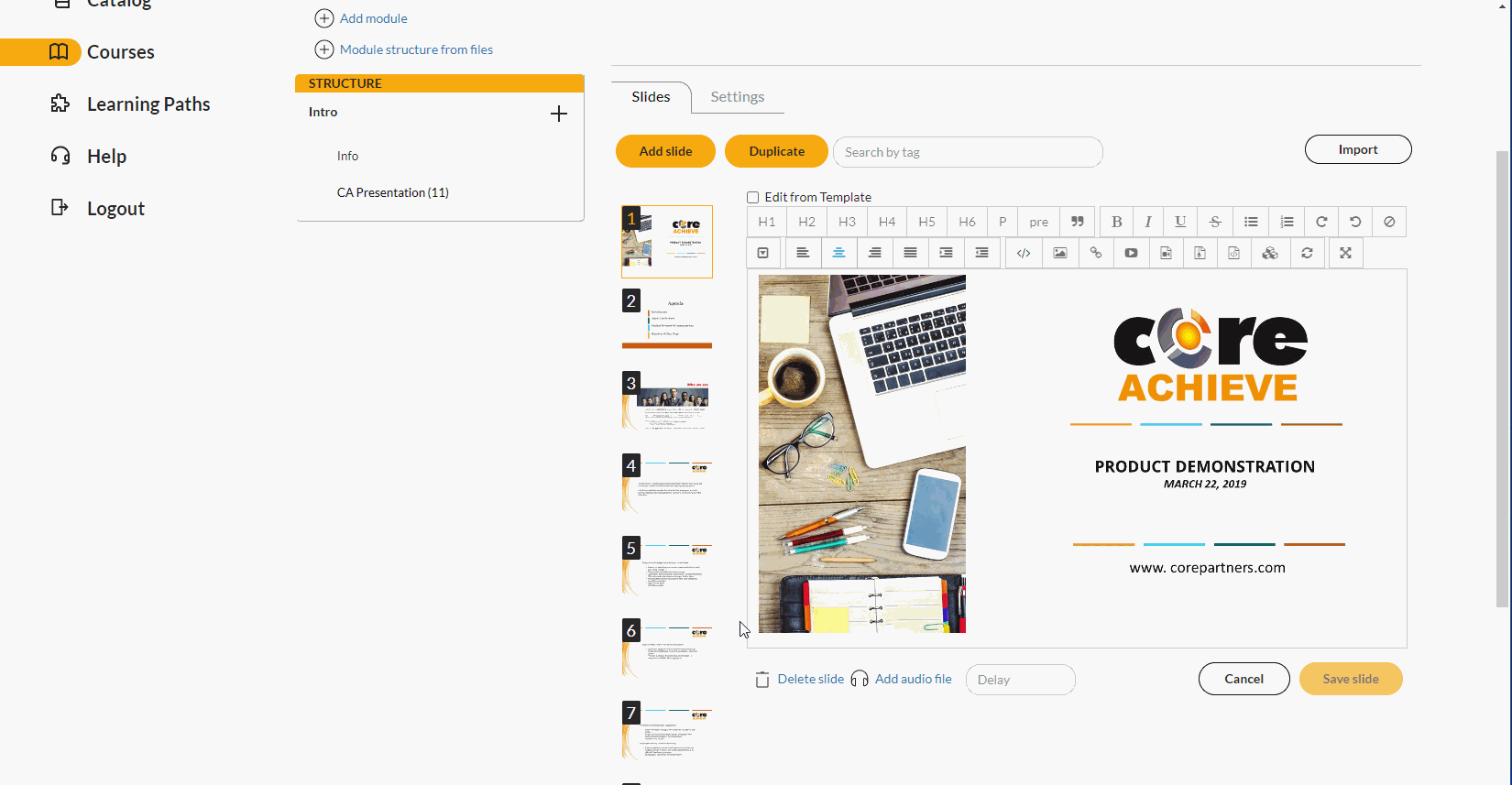
Task: Apply H4 heading format
Action: (x=887, y=222)
